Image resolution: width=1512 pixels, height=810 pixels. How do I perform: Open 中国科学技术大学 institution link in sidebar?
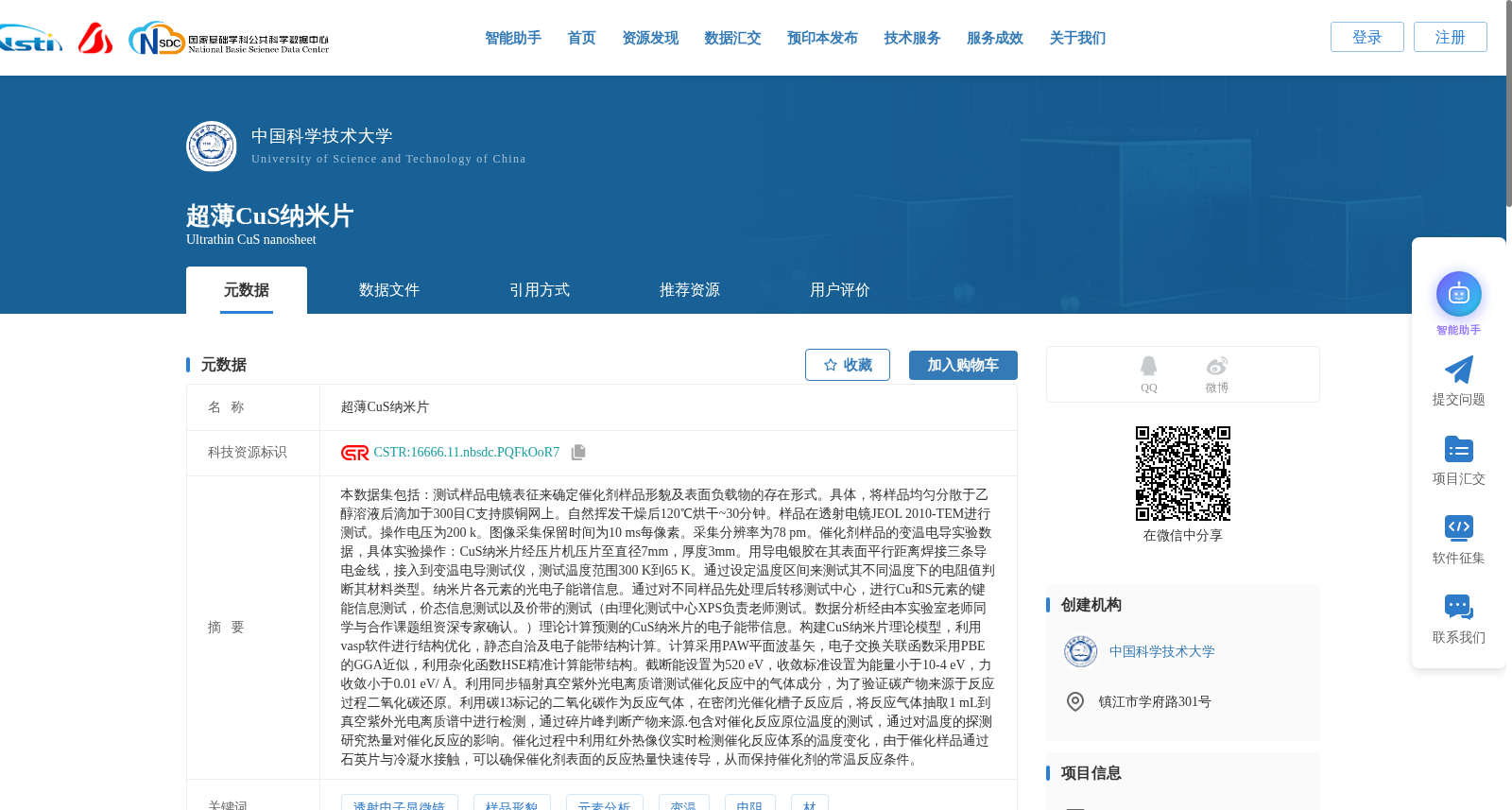1161,651
